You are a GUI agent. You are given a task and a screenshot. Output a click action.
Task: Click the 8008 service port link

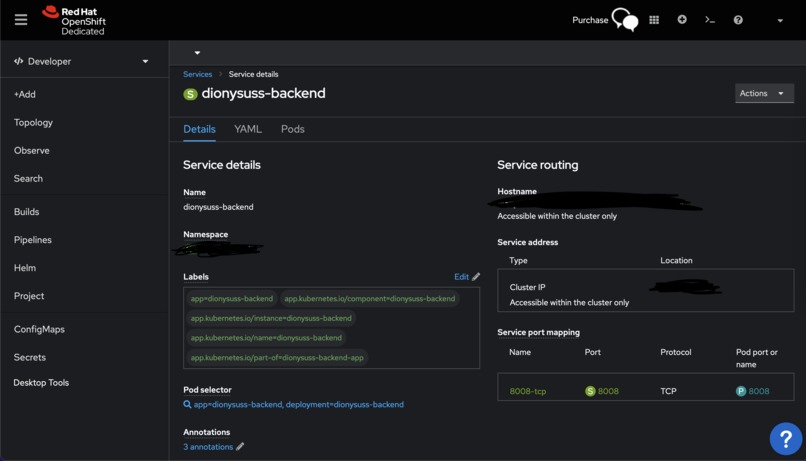[x=608, y=391]
